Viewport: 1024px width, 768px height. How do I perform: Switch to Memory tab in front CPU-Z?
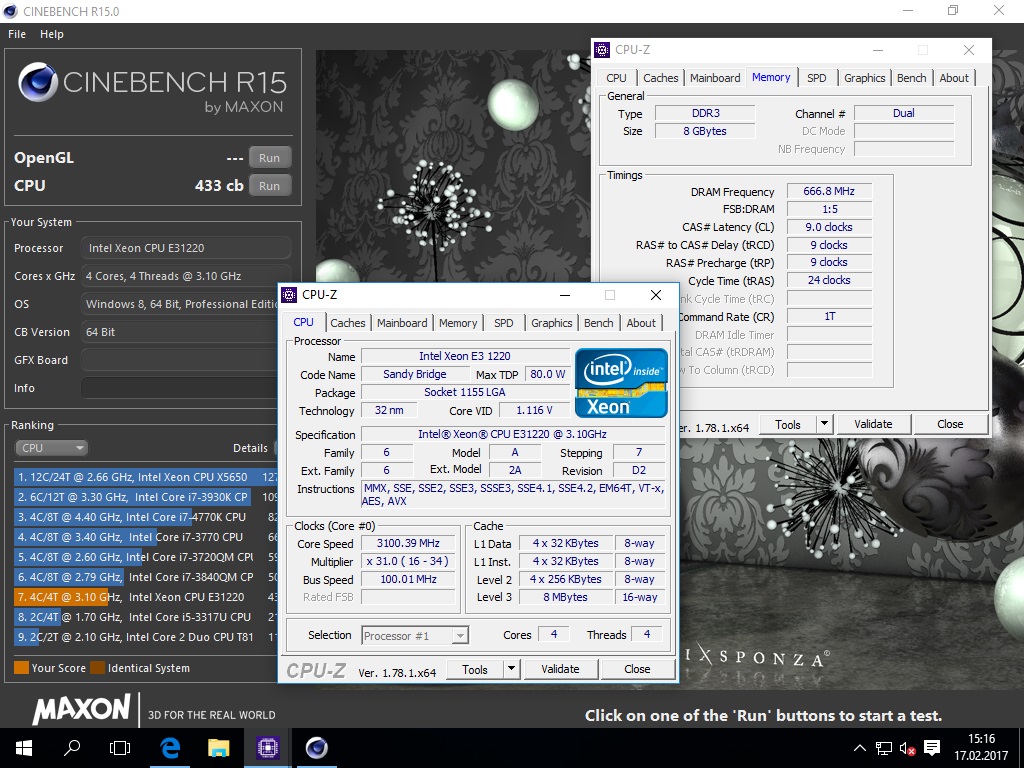click(458, 323)
